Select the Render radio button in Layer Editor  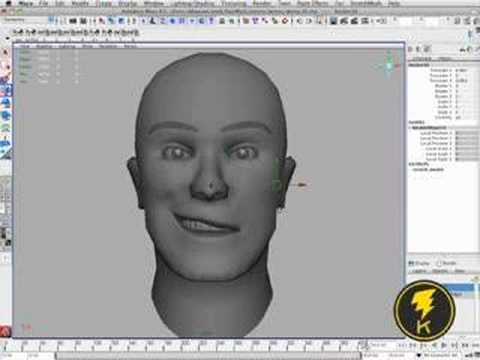[439, 263]
